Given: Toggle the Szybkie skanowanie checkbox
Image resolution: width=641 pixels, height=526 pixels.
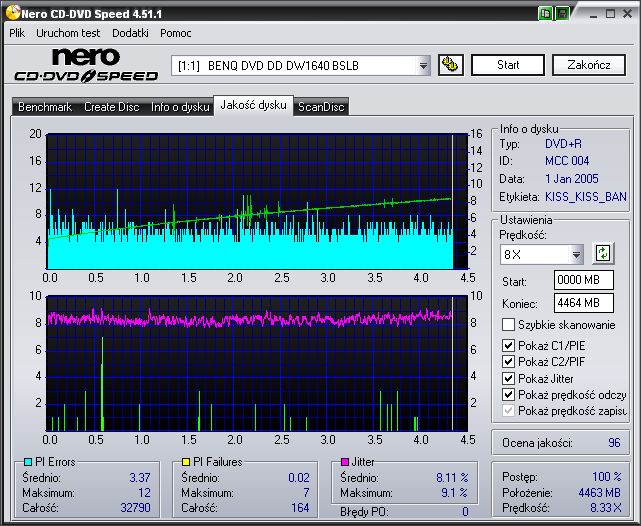Looking at the screenshot, I should 508,325.
